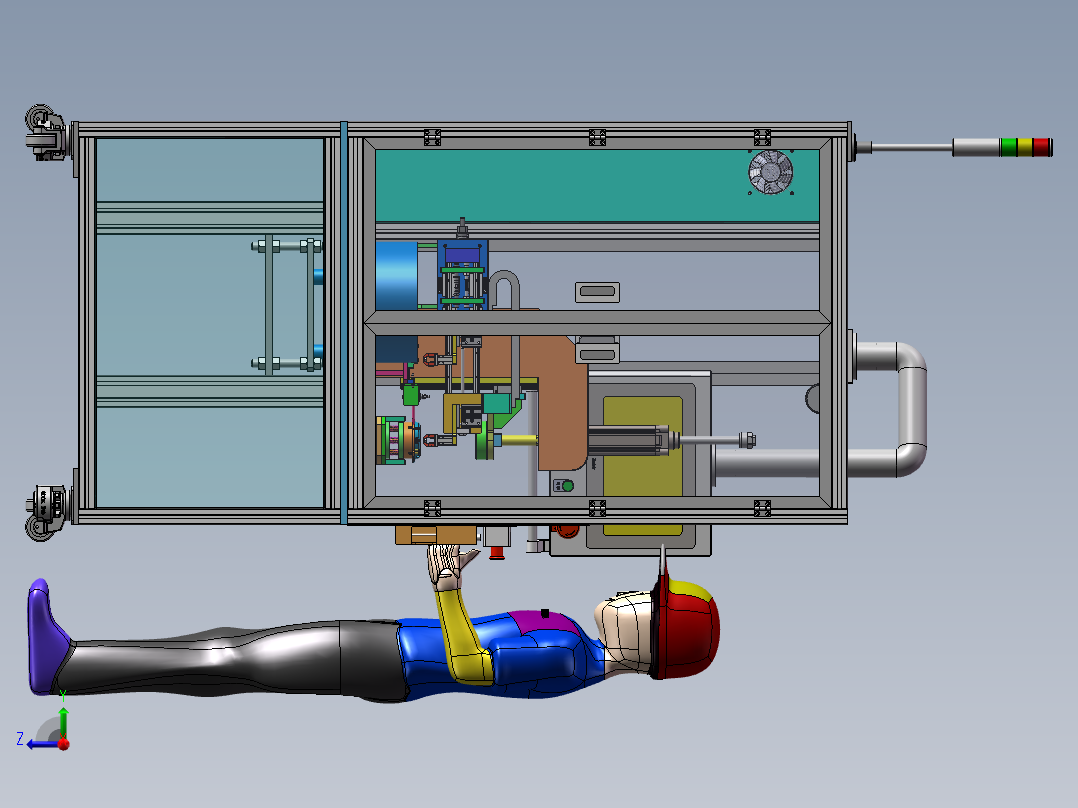Click the green Y axis of the triad
Image resolution: width=1078 pixels, height=808 pixels.
[x=63, y=721]
